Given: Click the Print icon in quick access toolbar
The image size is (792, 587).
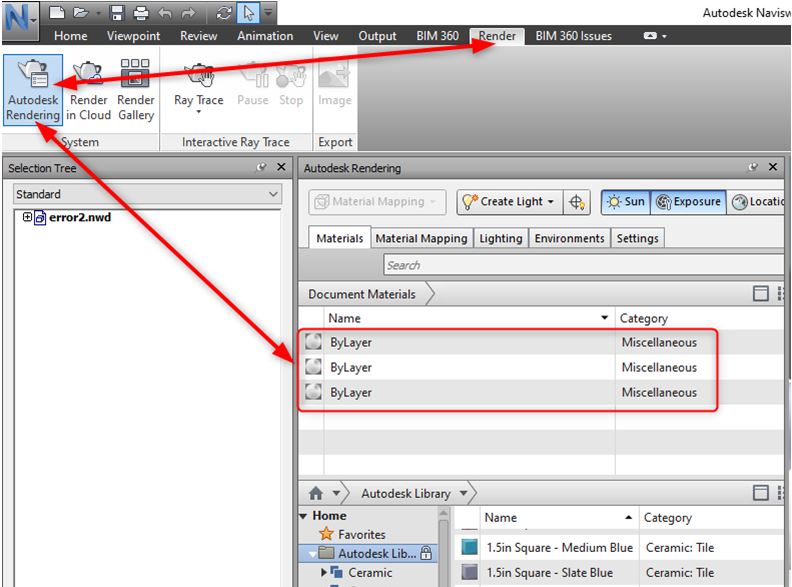Looking at the screenshot, I should (x=141, y=13).
